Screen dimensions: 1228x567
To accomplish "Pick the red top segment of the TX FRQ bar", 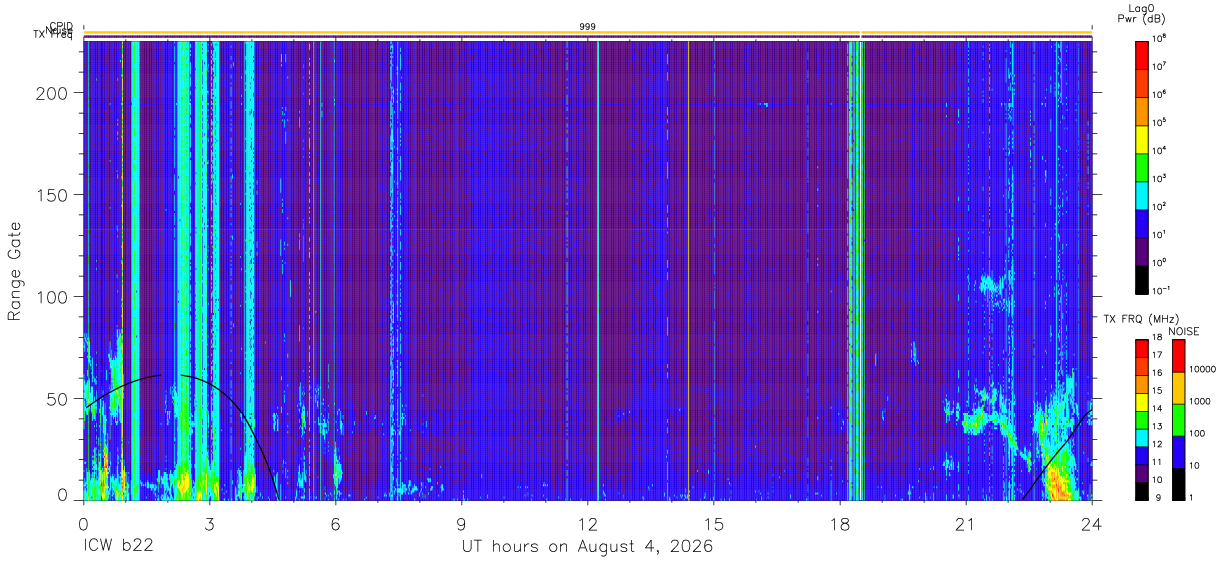I will point(1141,347).
